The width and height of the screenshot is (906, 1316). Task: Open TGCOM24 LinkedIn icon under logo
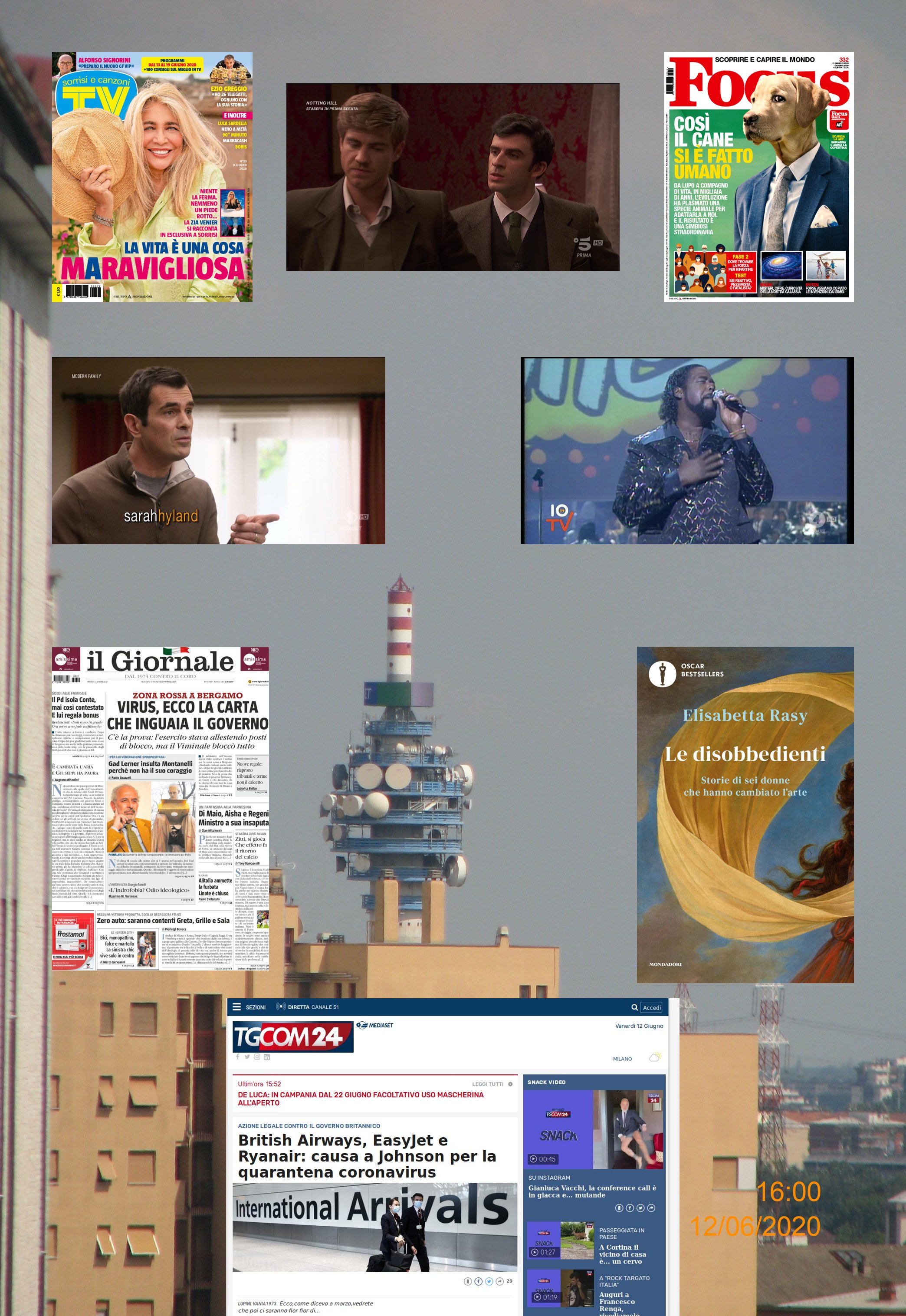pyautogui.click(x=267, y=1056)
